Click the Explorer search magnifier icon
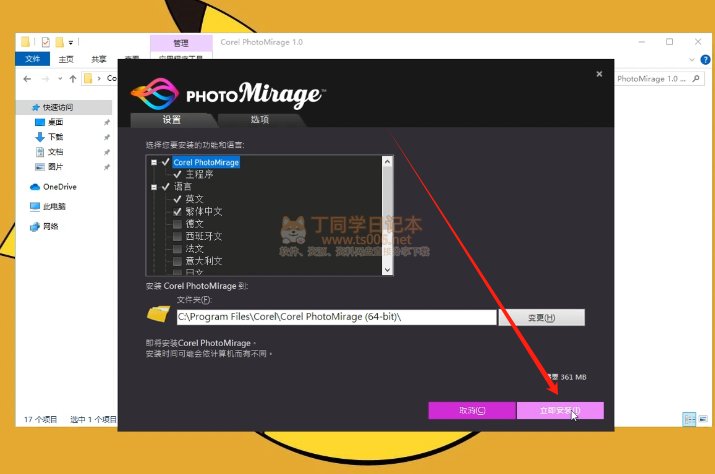Viewport: 715px width, 474px height. pos(696,78)
